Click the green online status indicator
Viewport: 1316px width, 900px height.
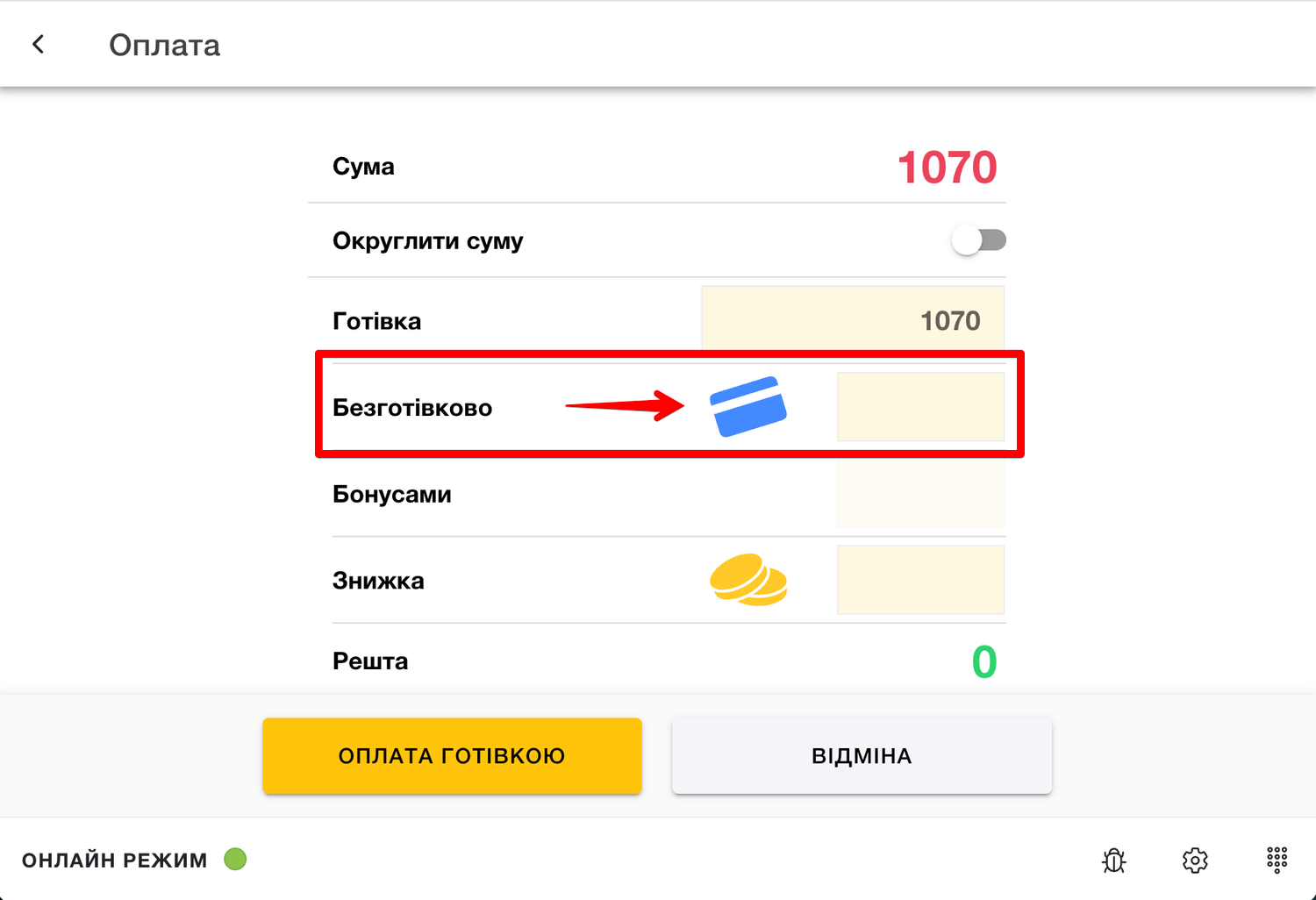pos(235,859)
